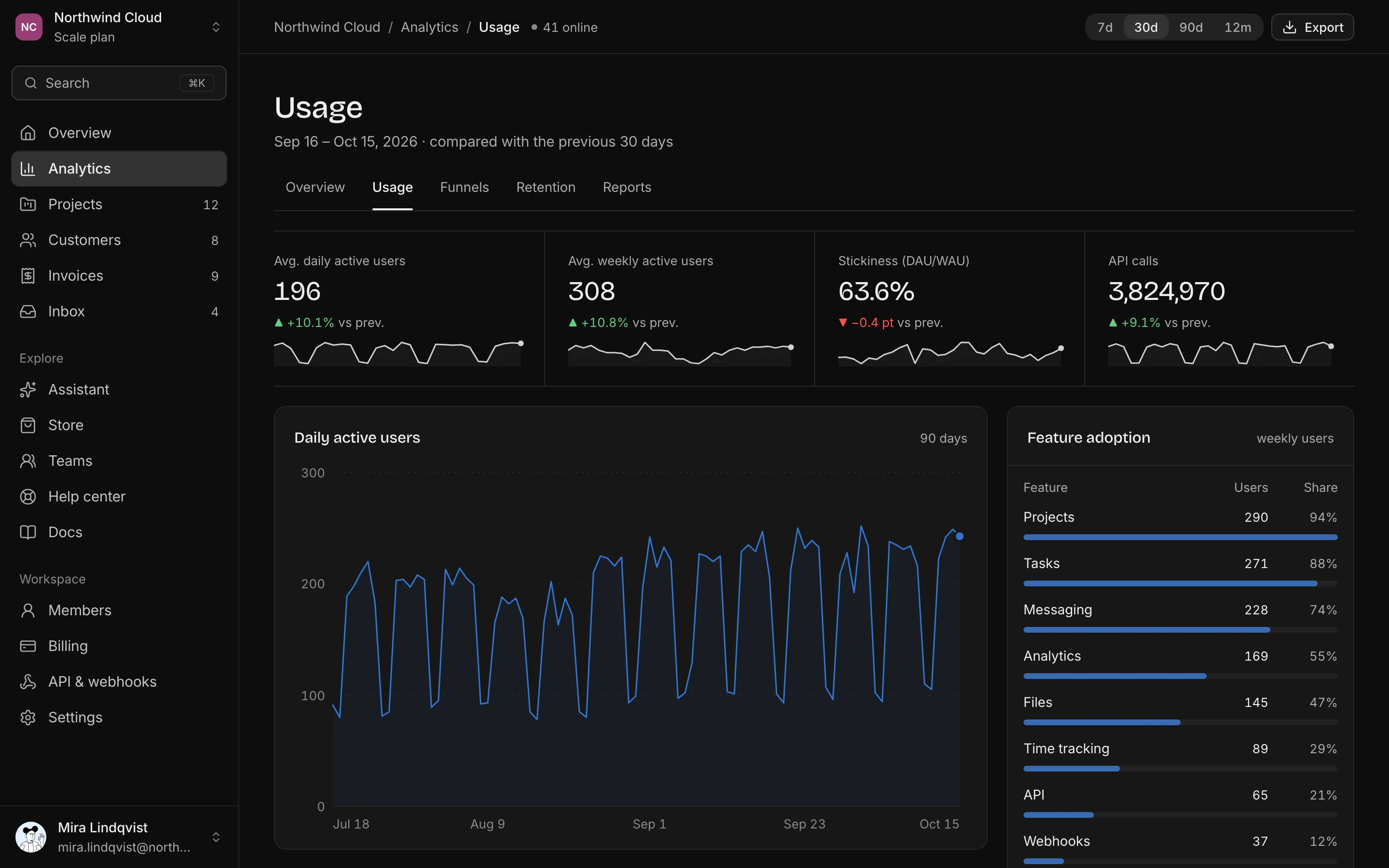This screenshot has height=868, width=1389.
Task: Select the 90d time range
Action: pyautogui.click(x=1191, y=27)
